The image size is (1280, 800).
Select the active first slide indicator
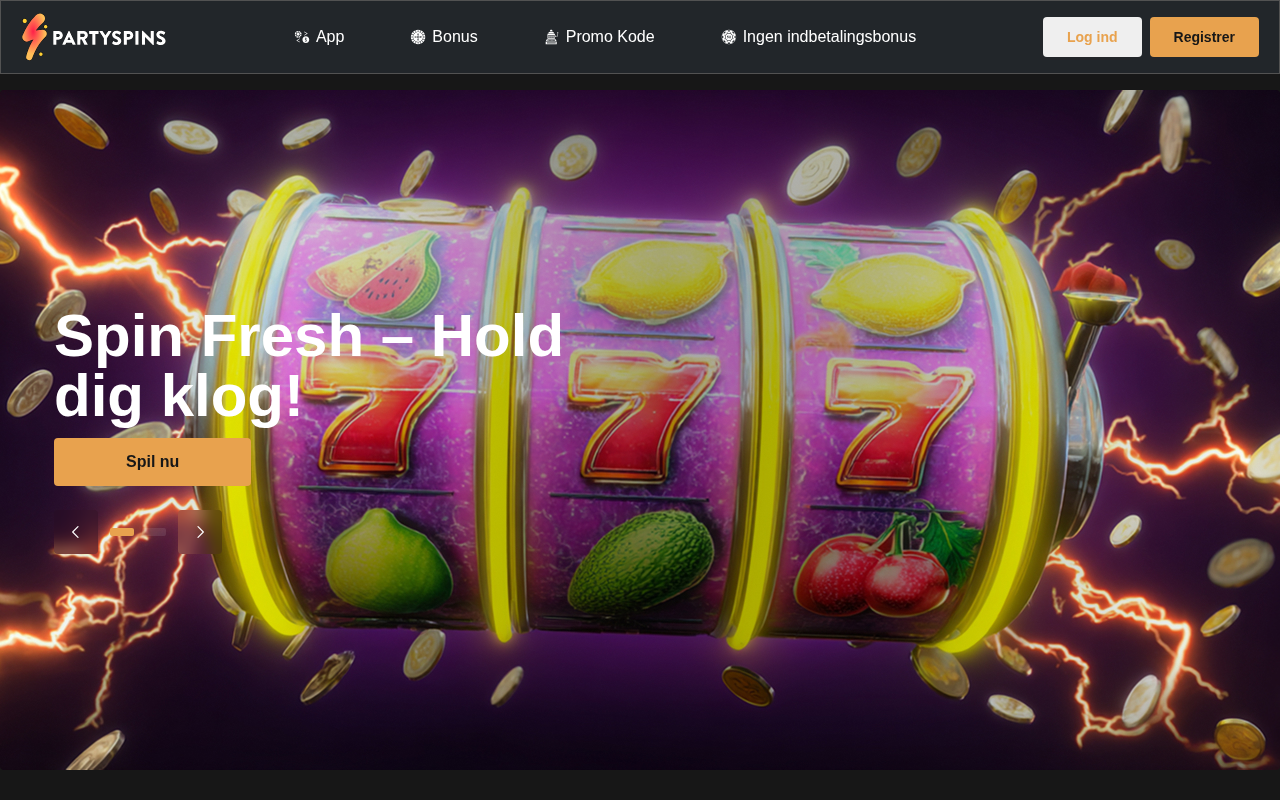tap(122, 532)
